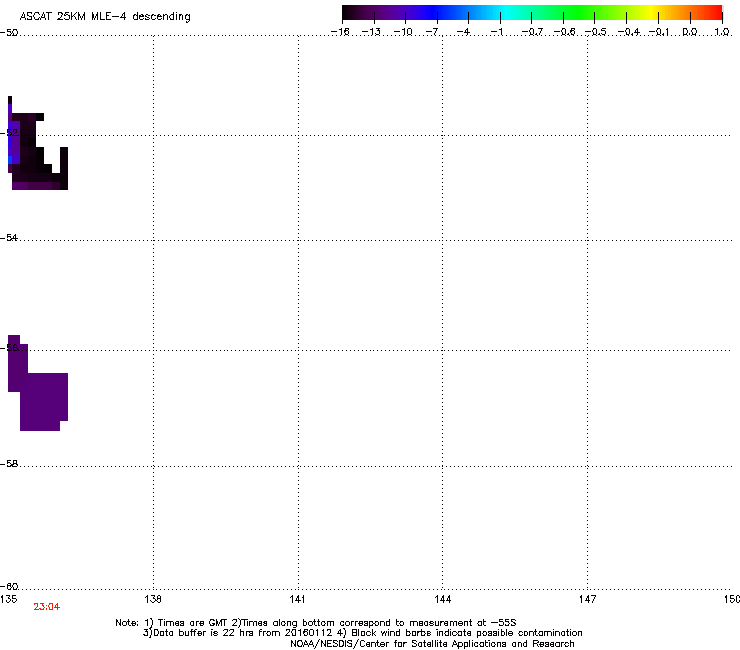This screenshot has width=740, height=650.
Task: Select the -16 label on the color scale
Action: (x=340, y=32)
